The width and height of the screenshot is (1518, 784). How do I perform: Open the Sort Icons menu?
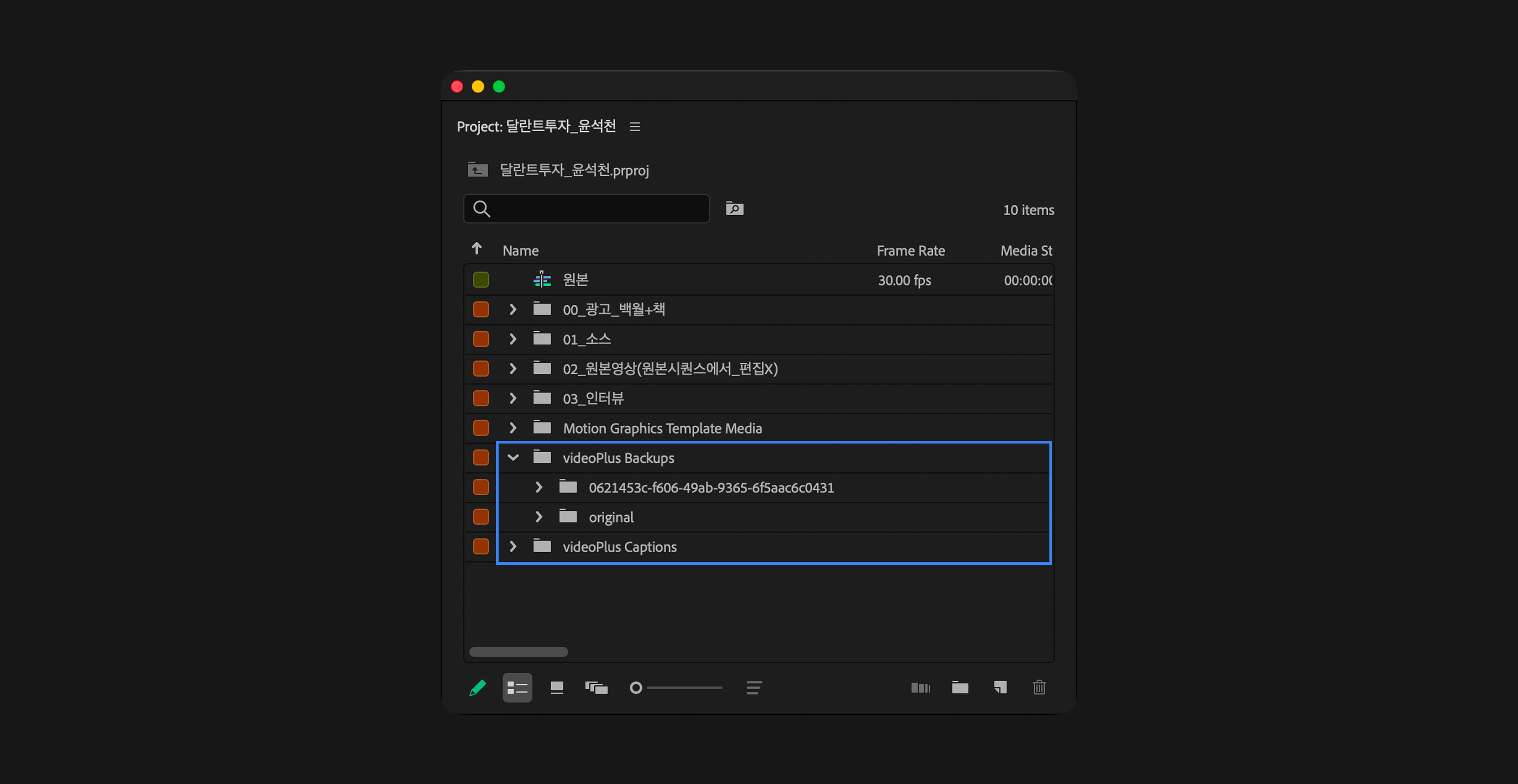(x=754, y=687)
